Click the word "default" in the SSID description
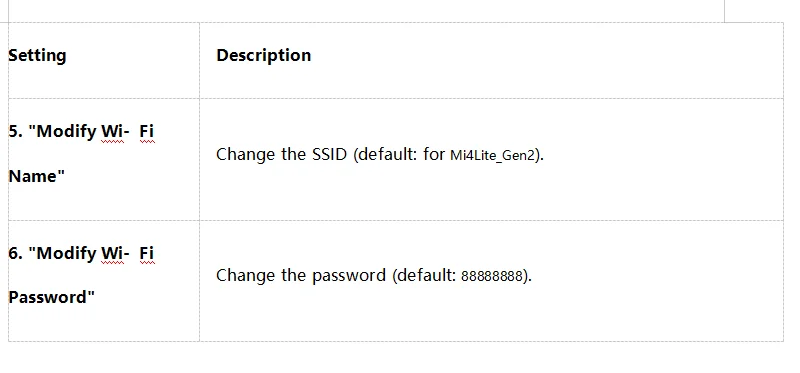 point(388,154)
